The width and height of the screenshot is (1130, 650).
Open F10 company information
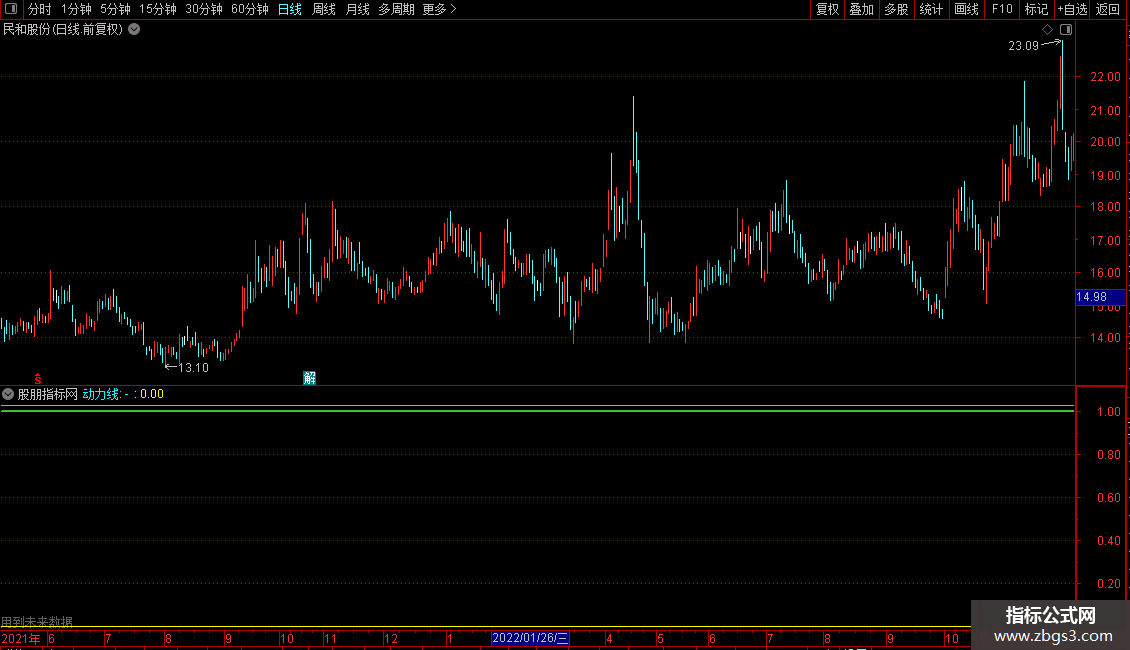point(1002,9)
